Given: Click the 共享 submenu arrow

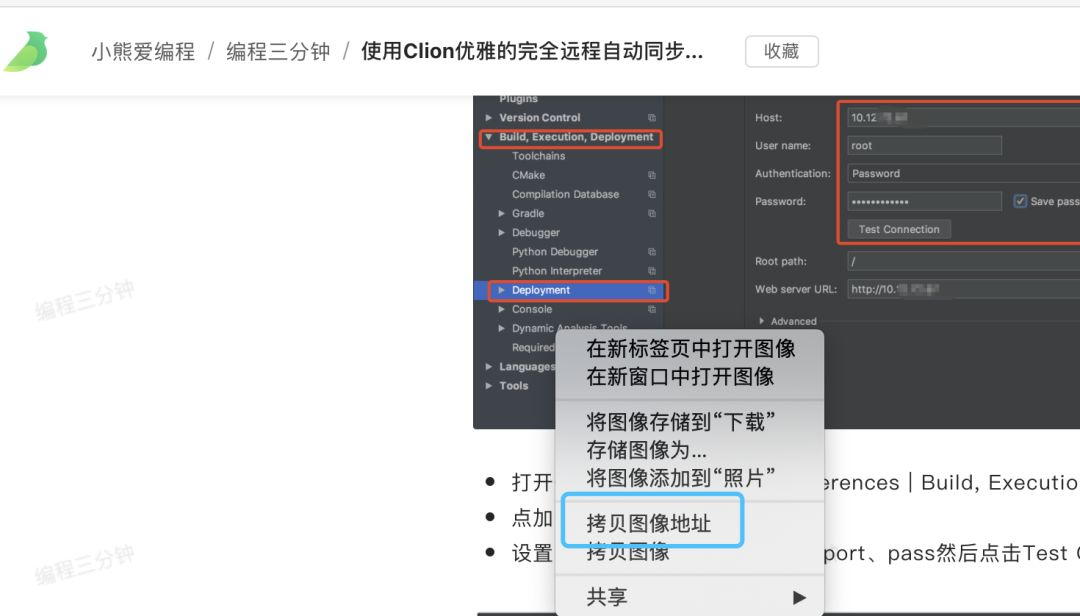Looking at the screenshot, I should click(x=799, y=597).
